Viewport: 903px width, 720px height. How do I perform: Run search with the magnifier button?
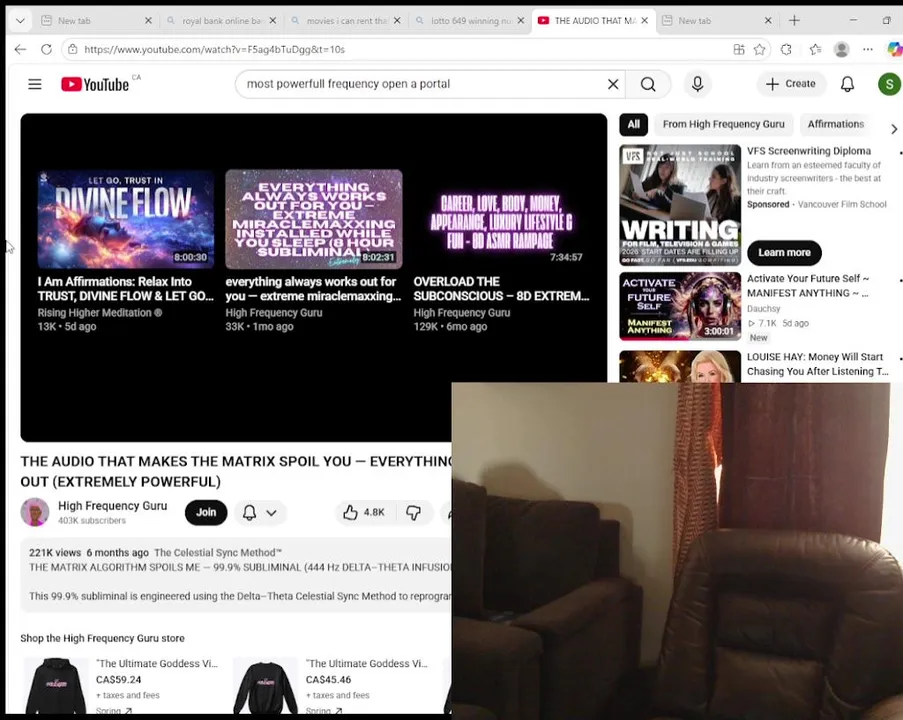coord(648,84)
